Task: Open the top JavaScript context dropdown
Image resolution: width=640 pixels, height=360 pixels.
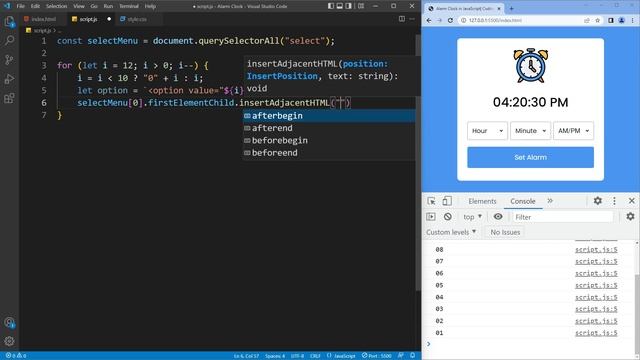Action: 473,217
